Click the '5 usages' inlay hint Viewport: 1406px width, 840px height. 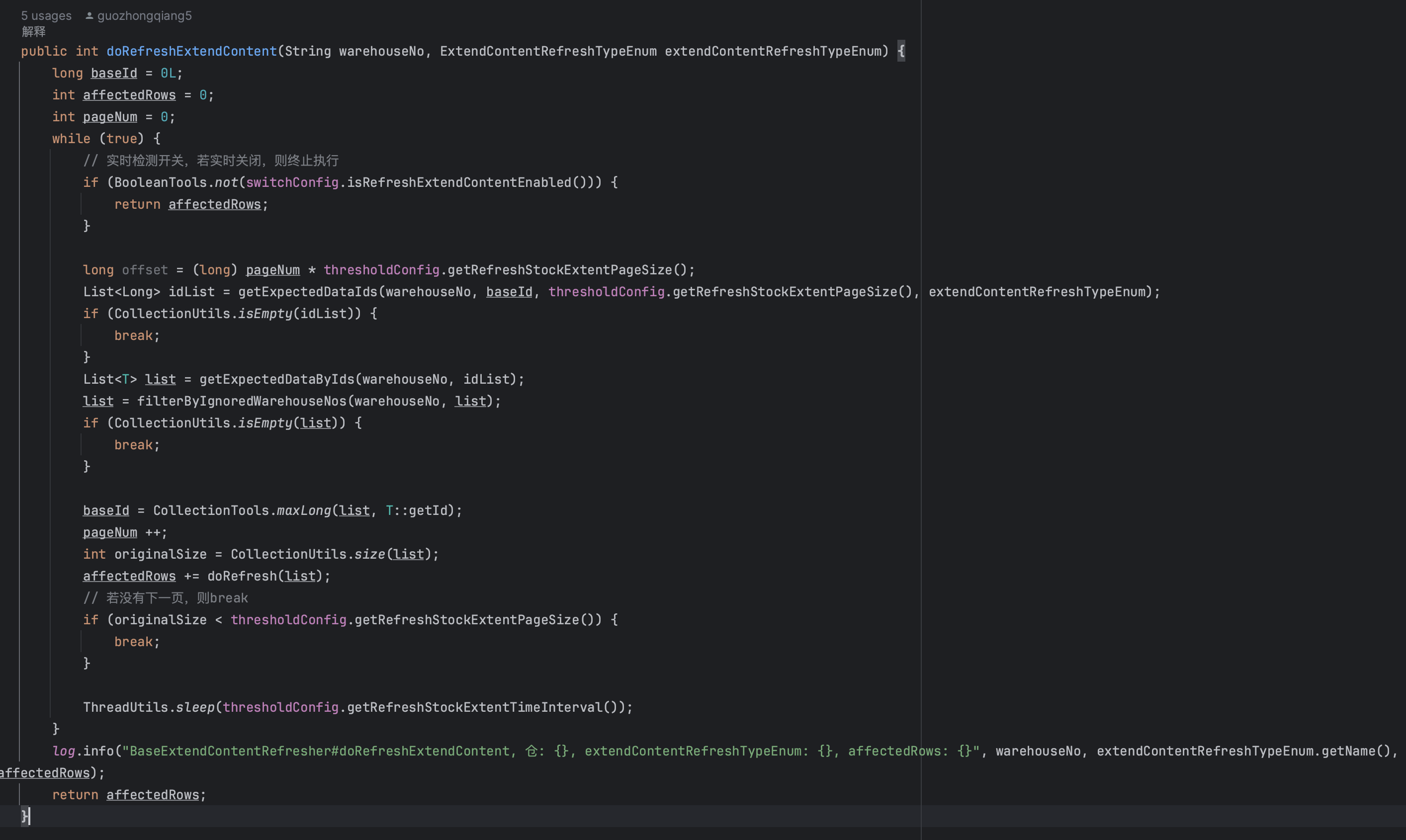(46, 16)
